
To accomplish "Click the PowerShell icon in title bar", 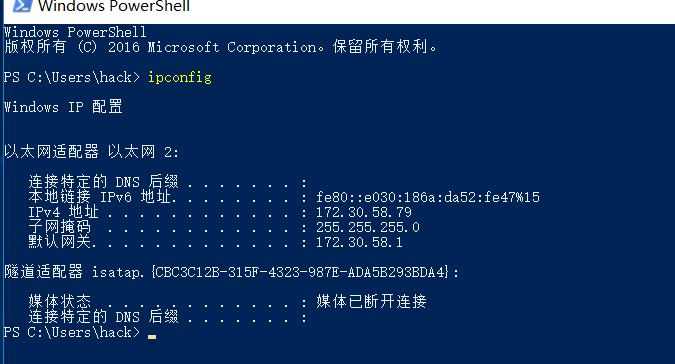I will [22, 6].
